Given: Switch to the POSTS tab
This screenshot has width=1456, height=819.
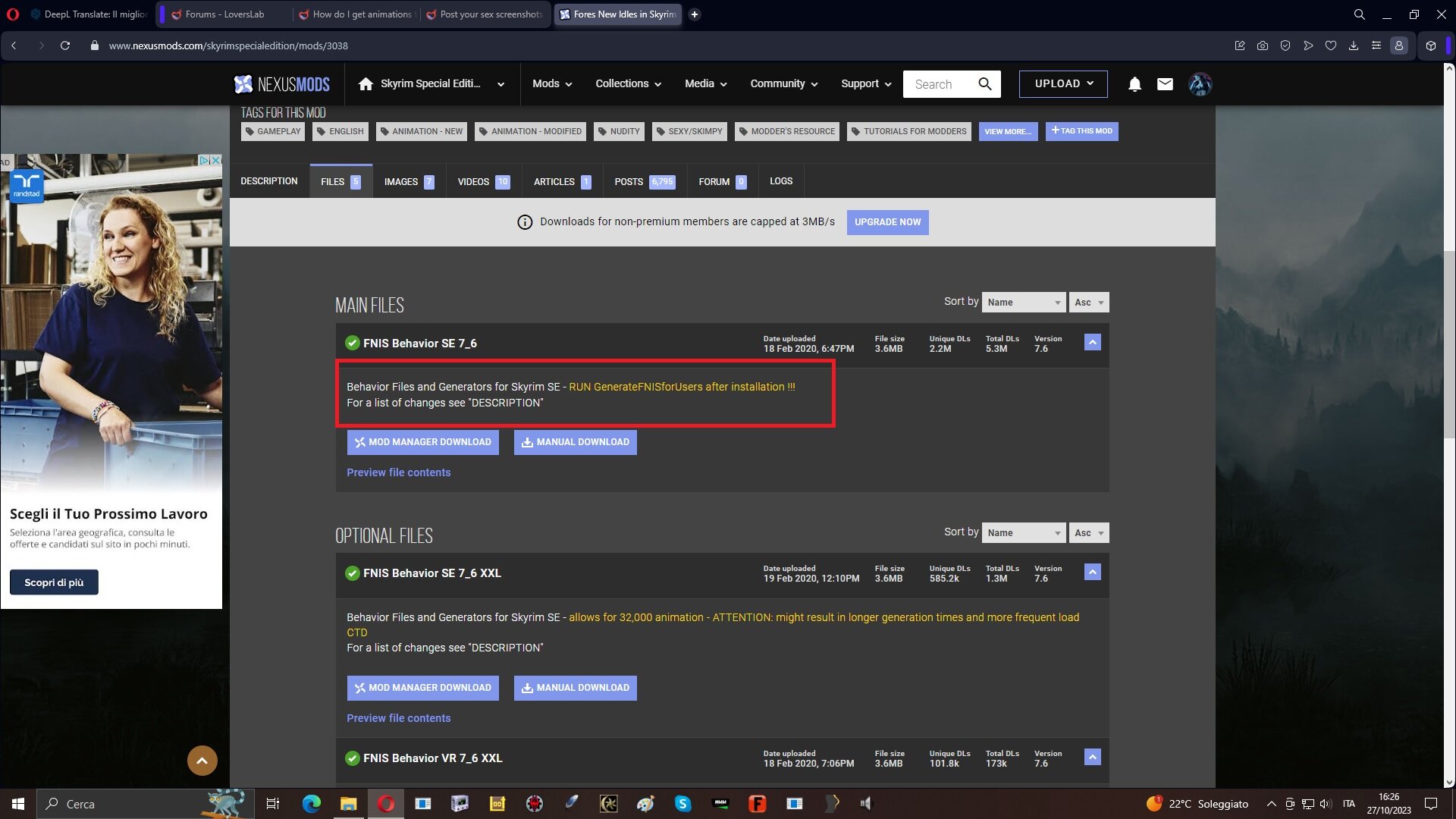Looking at the screenshot, I should click(x=645, y=181).
